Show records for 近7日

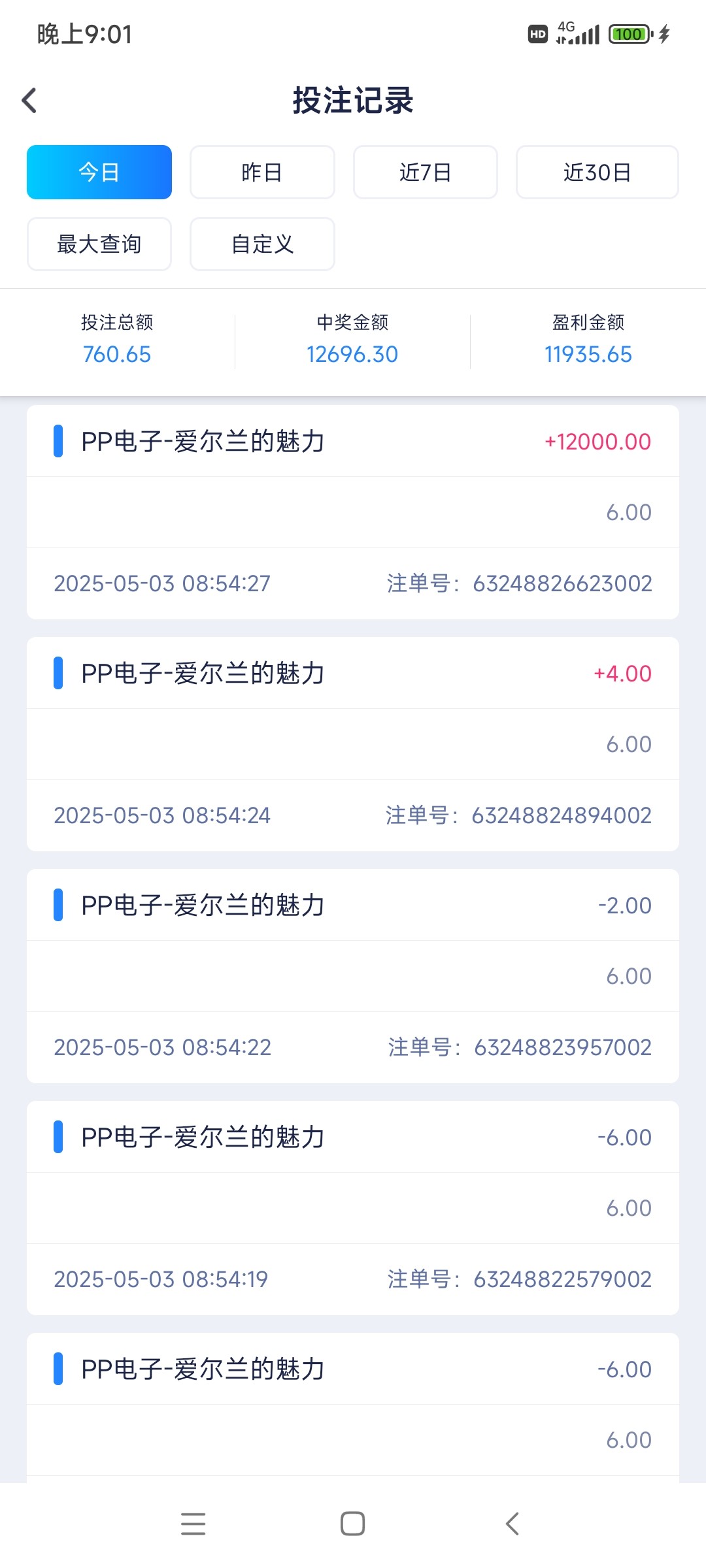426,172
